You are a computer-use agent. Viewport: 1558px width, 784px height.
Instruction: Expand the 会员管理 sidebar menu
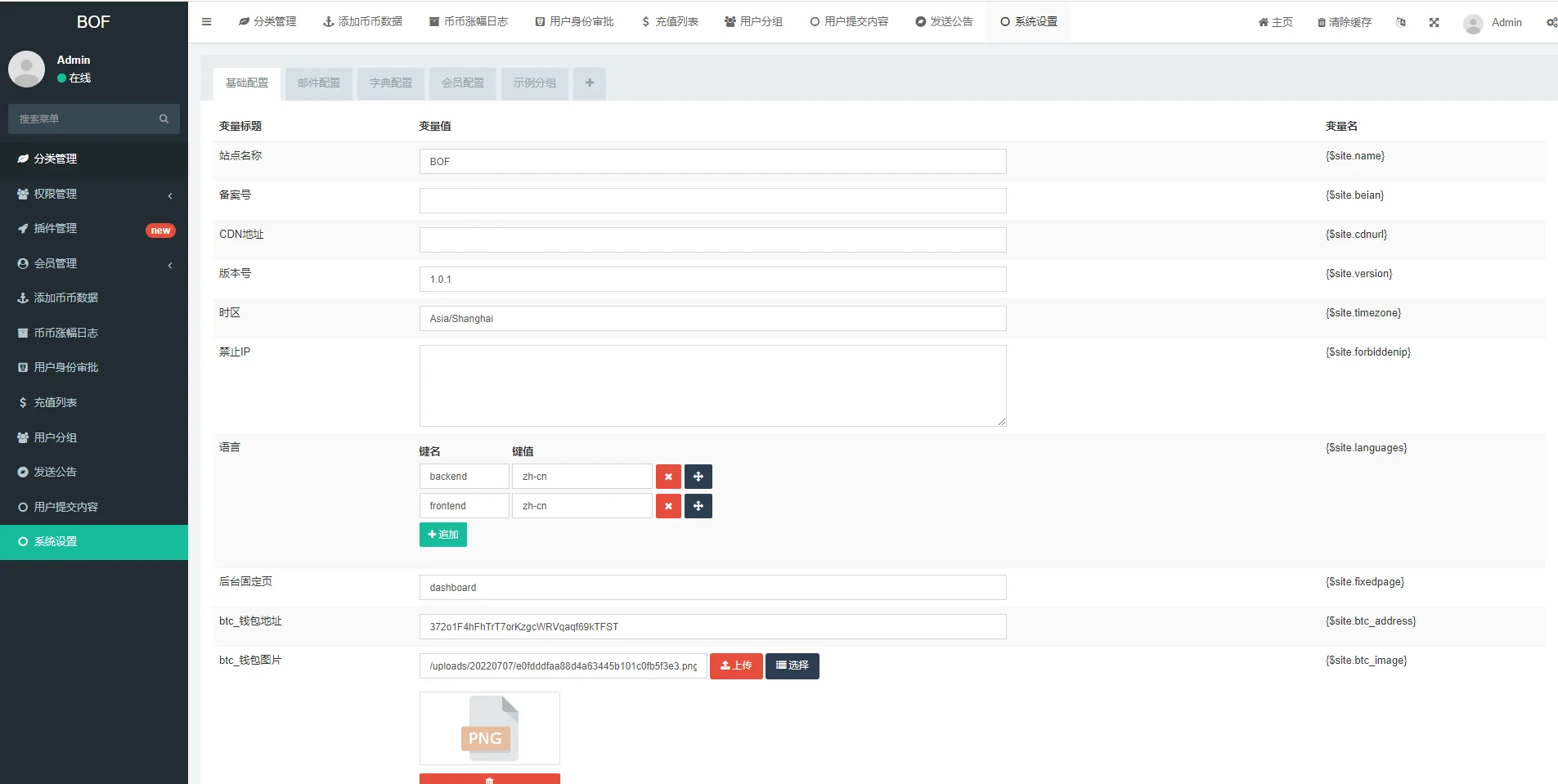click(94, 264)
